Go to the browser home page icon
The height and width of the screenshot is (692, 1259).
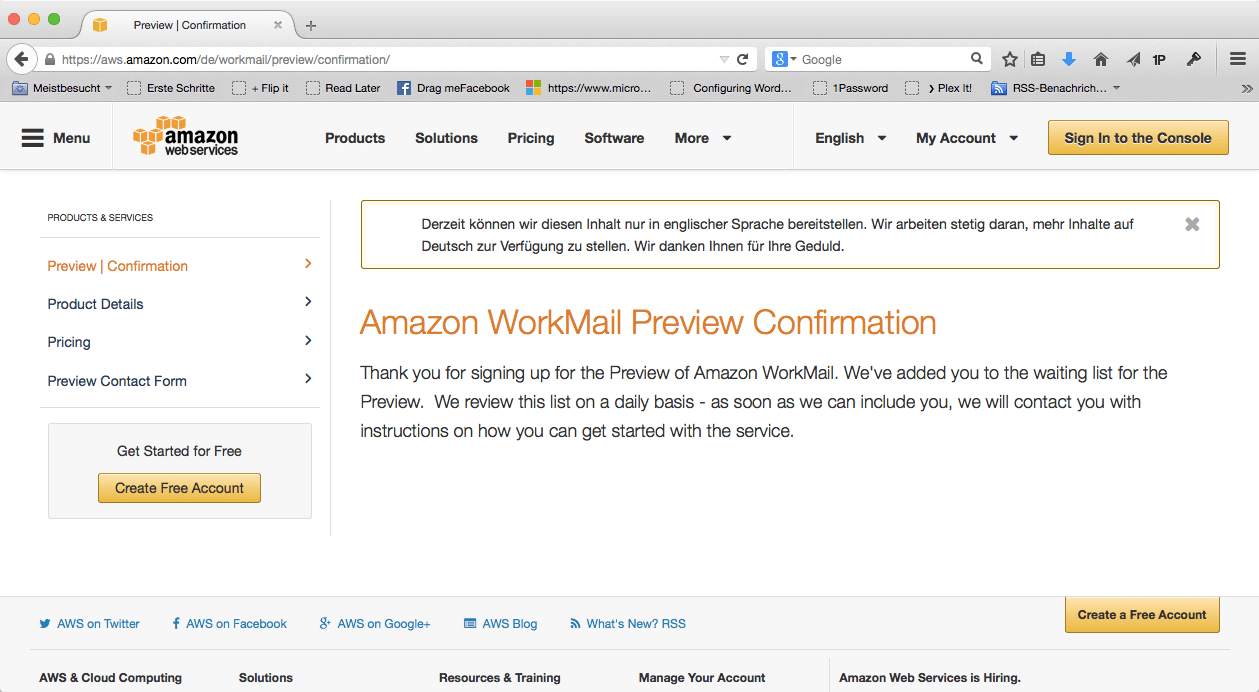click(x=1101, y=59)
